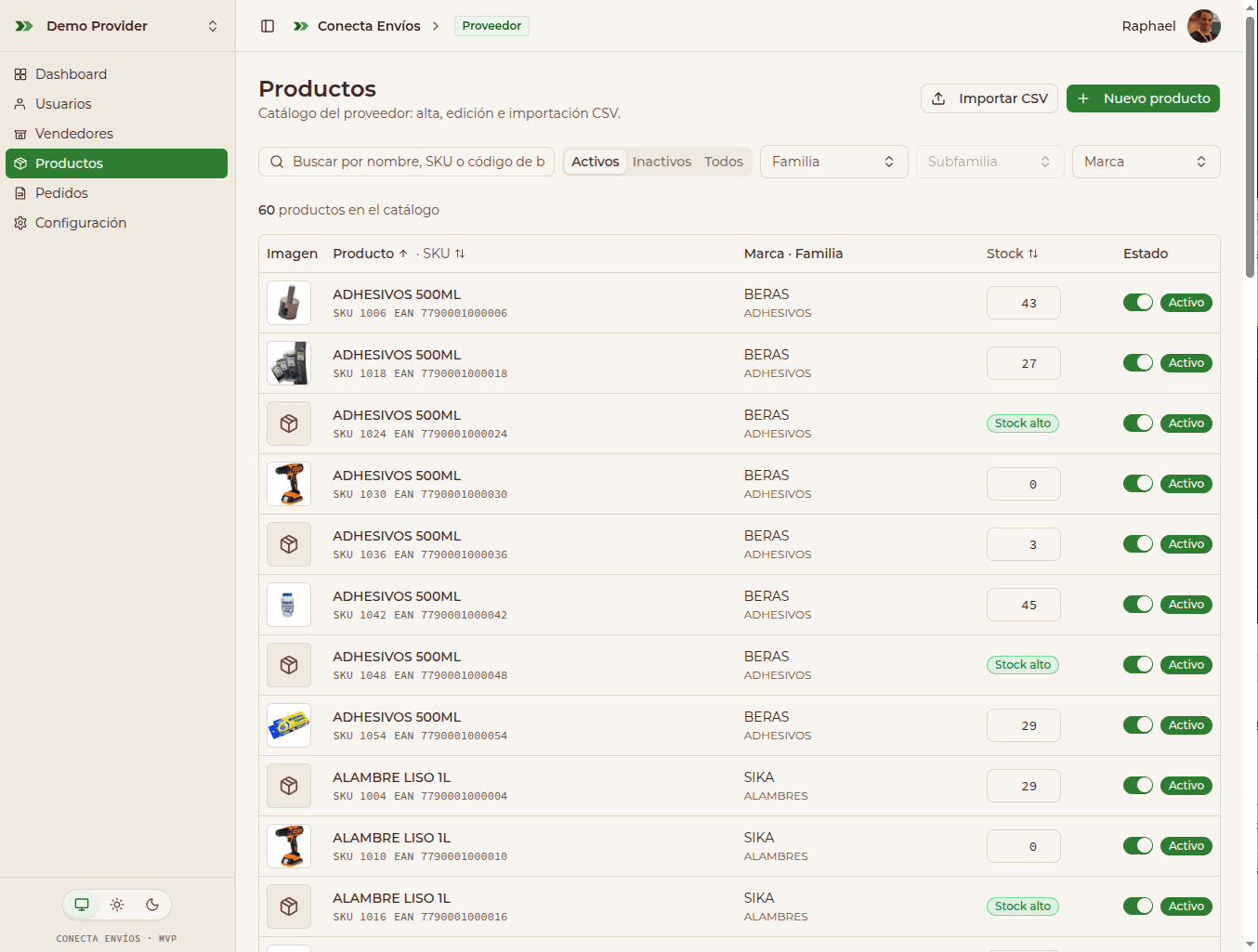1258x952 pixels.
Task: Click product name of SKU 1054
Action: point(397,717)
